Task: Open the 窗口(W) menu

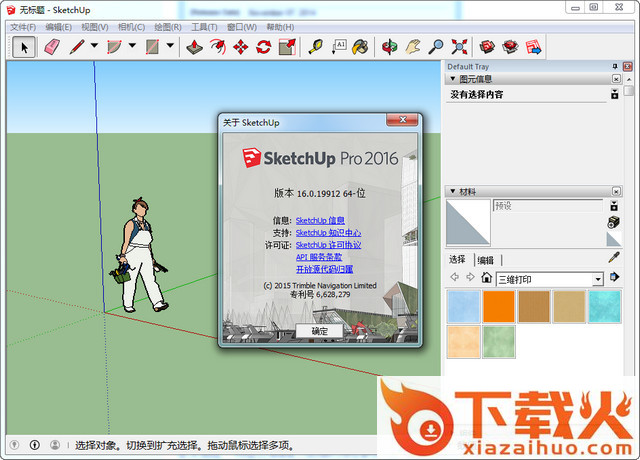Action: [242, 27]
